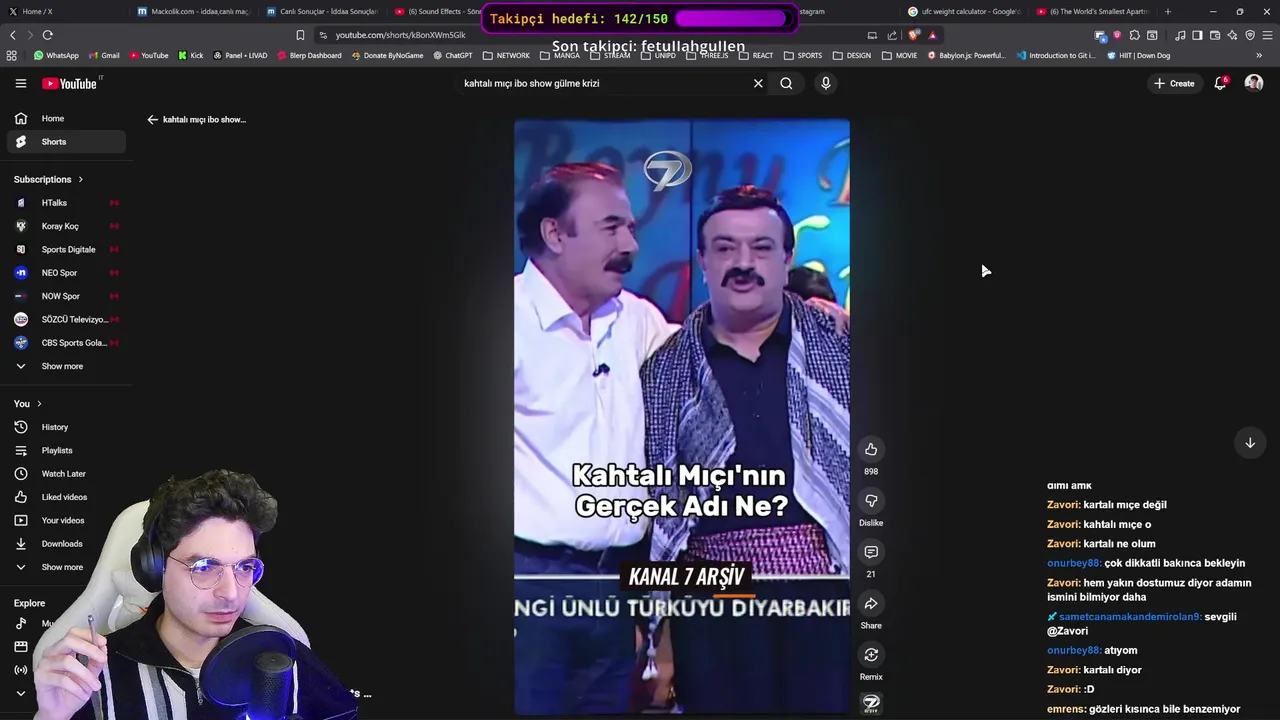
Task: Open Watch Later in the sidebar
Action: (x=66, y=474)
